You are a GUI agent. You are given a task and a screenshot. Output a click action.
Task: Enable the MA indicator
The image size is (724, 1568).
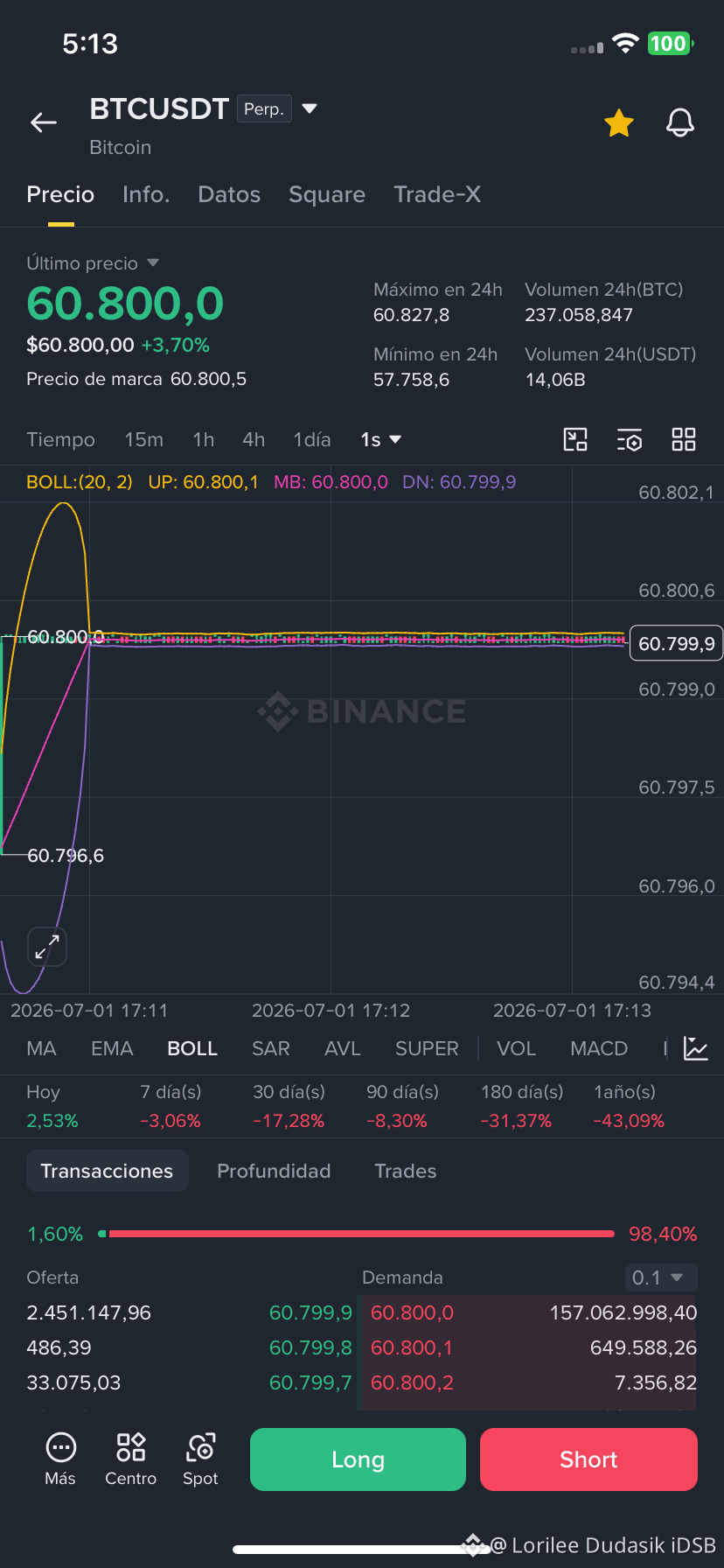[41, 1048]
